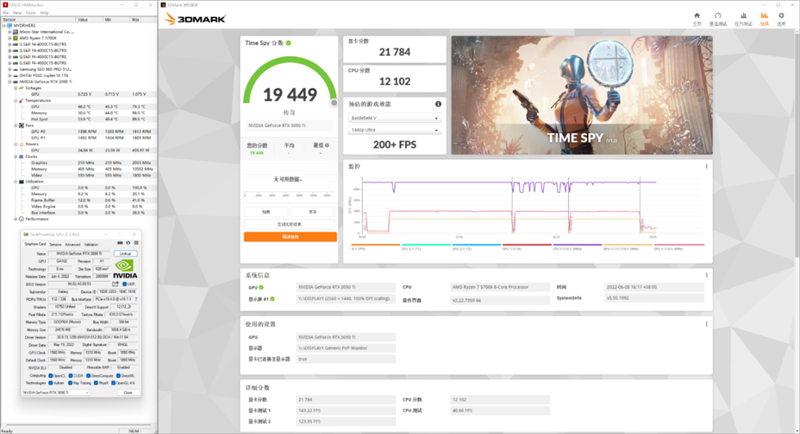Click the Utilization icon in HWMonitor
The height and width of the screenshot is (434, 800).
[x=21, y=182]
